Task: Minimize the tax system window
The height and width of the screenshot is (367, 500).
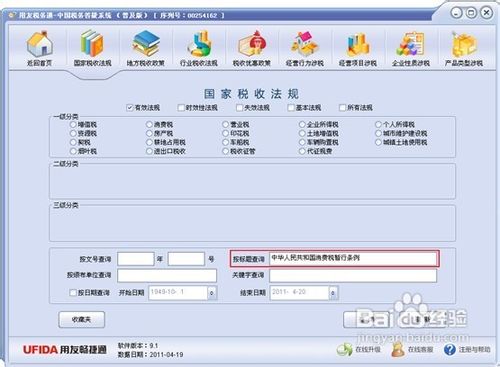Action: pyautogui.click(x=456, y=13)
